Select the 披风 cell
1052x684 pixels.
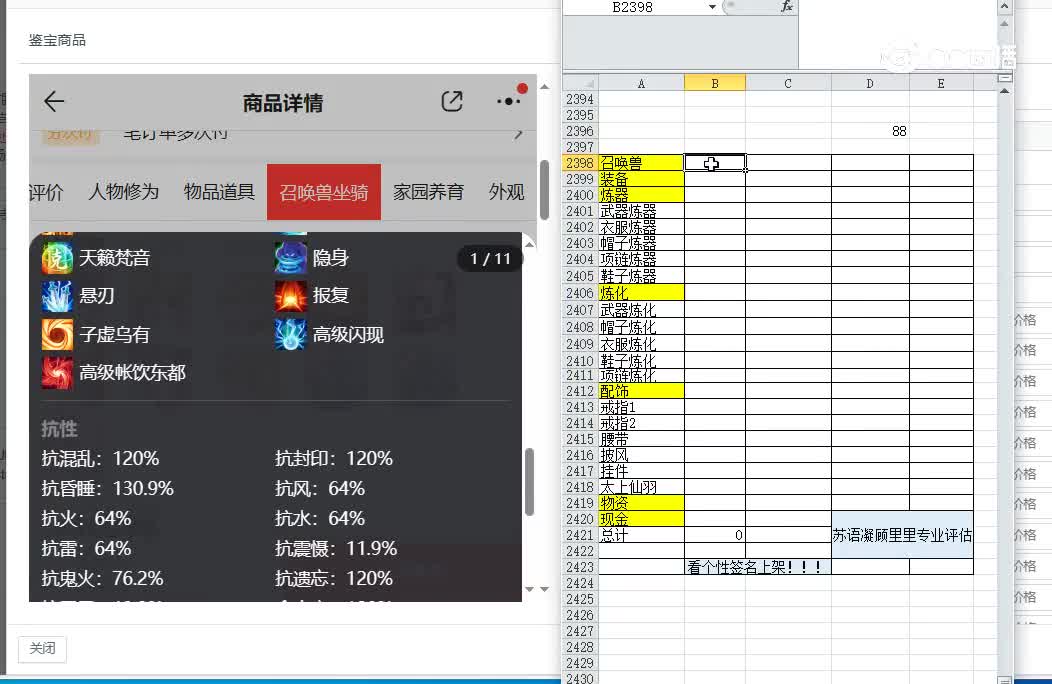(x=641, y=455)
